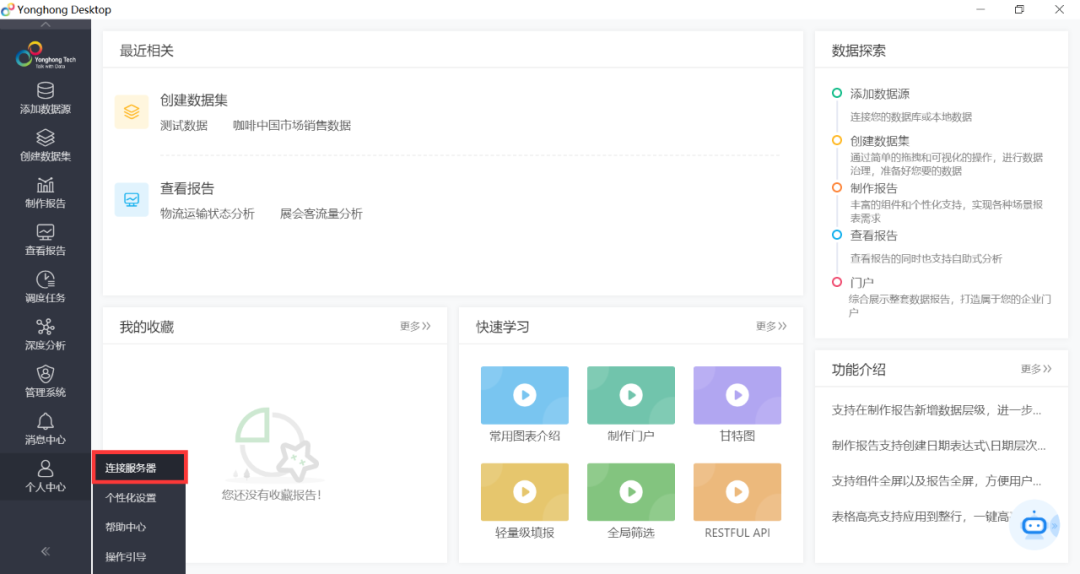Open 创建数据集 heading in 最近相关
Screen dimensions: 1080x574
tap(194, 100)
